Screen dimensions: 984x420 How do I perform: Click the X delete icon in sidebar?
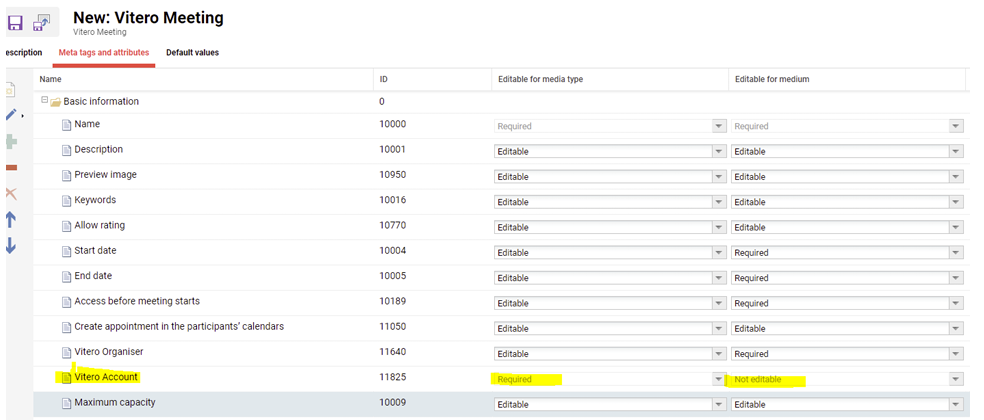pyautogui.click(x=11, y=193)
